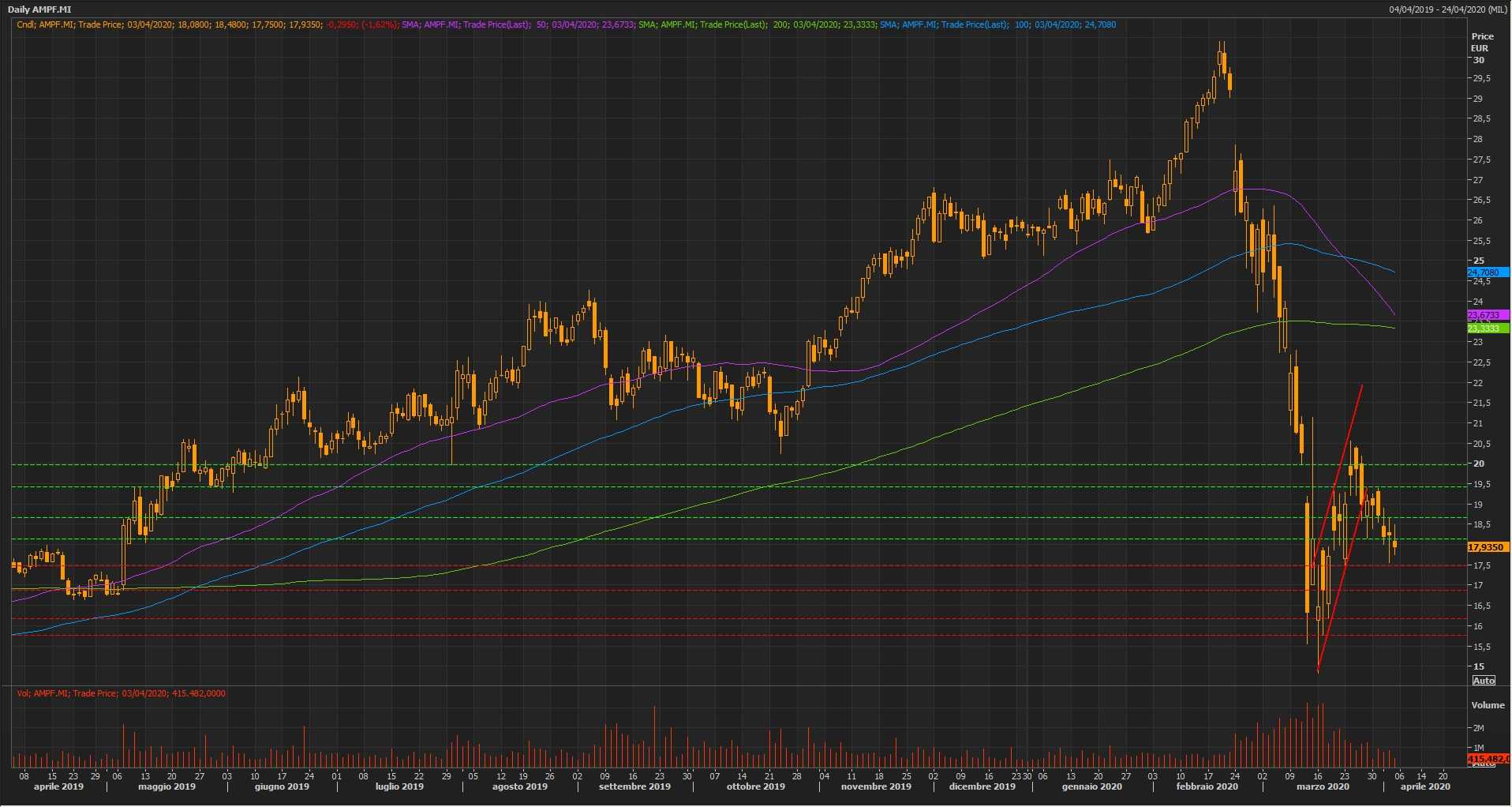Click the 'febbraio 2020' time axis label

pyautogui.click(x=1207, y=786)
